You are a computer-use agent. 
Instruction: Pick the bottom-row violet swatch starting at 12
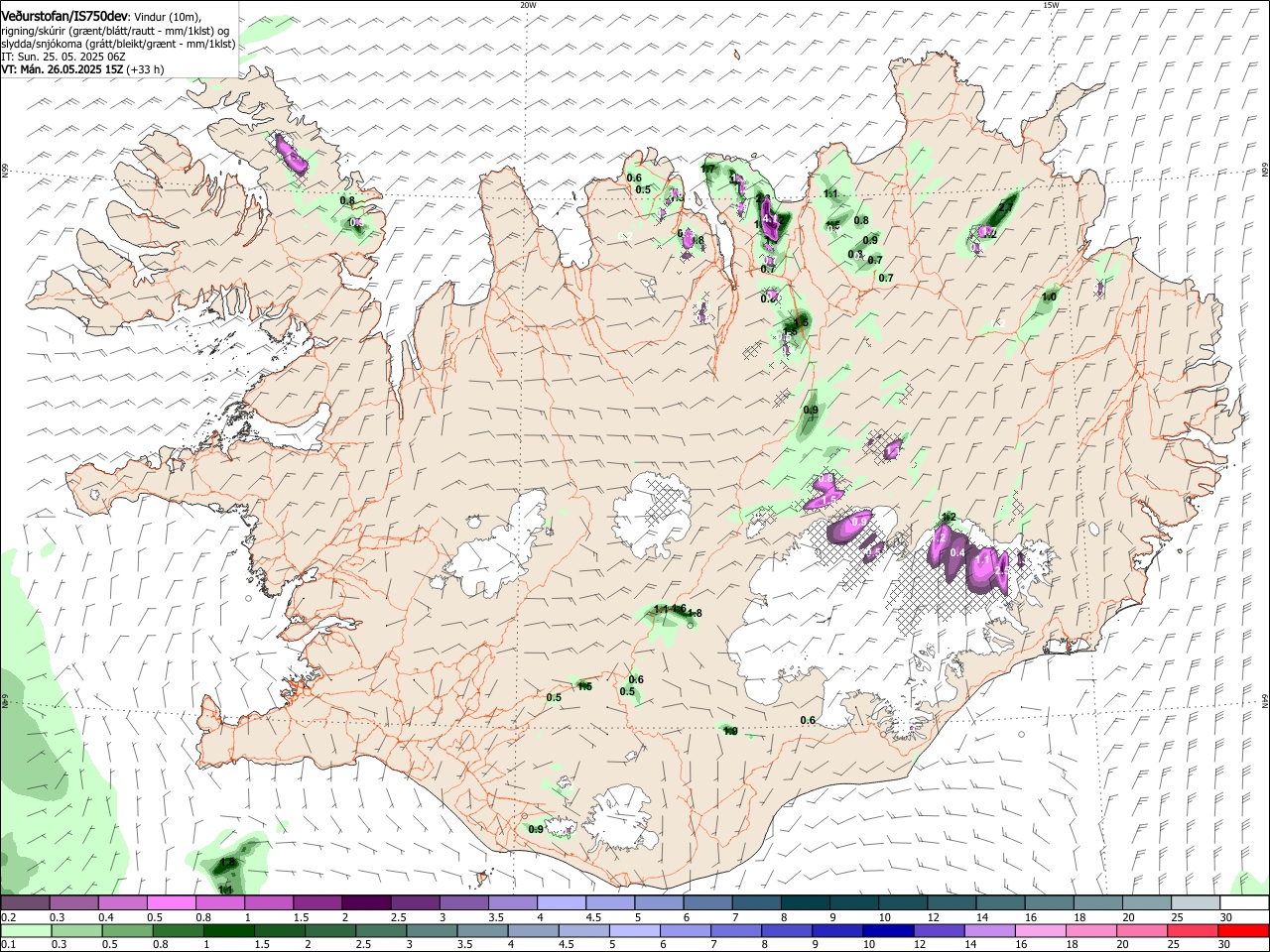click(x=942, y=930)
